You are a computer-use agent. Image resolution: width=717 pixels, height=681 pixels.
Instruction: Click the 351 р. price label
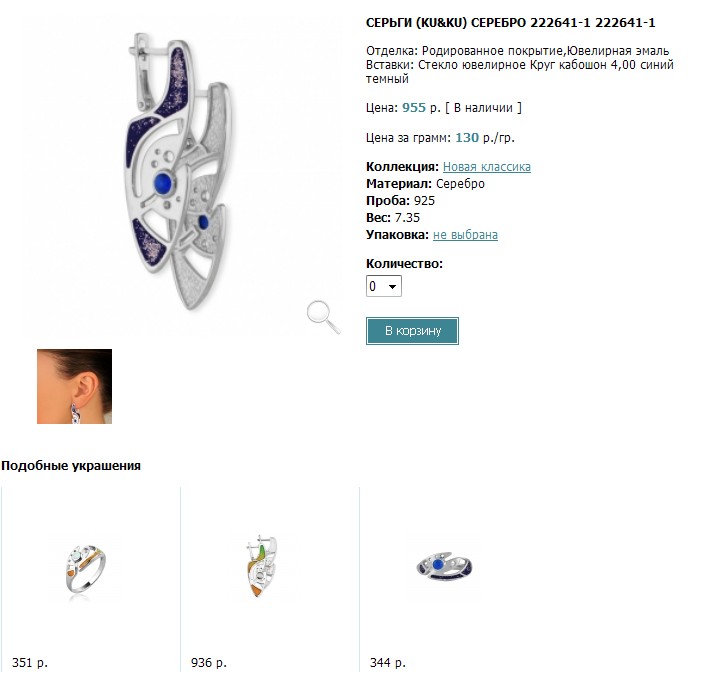coord(30,662)
